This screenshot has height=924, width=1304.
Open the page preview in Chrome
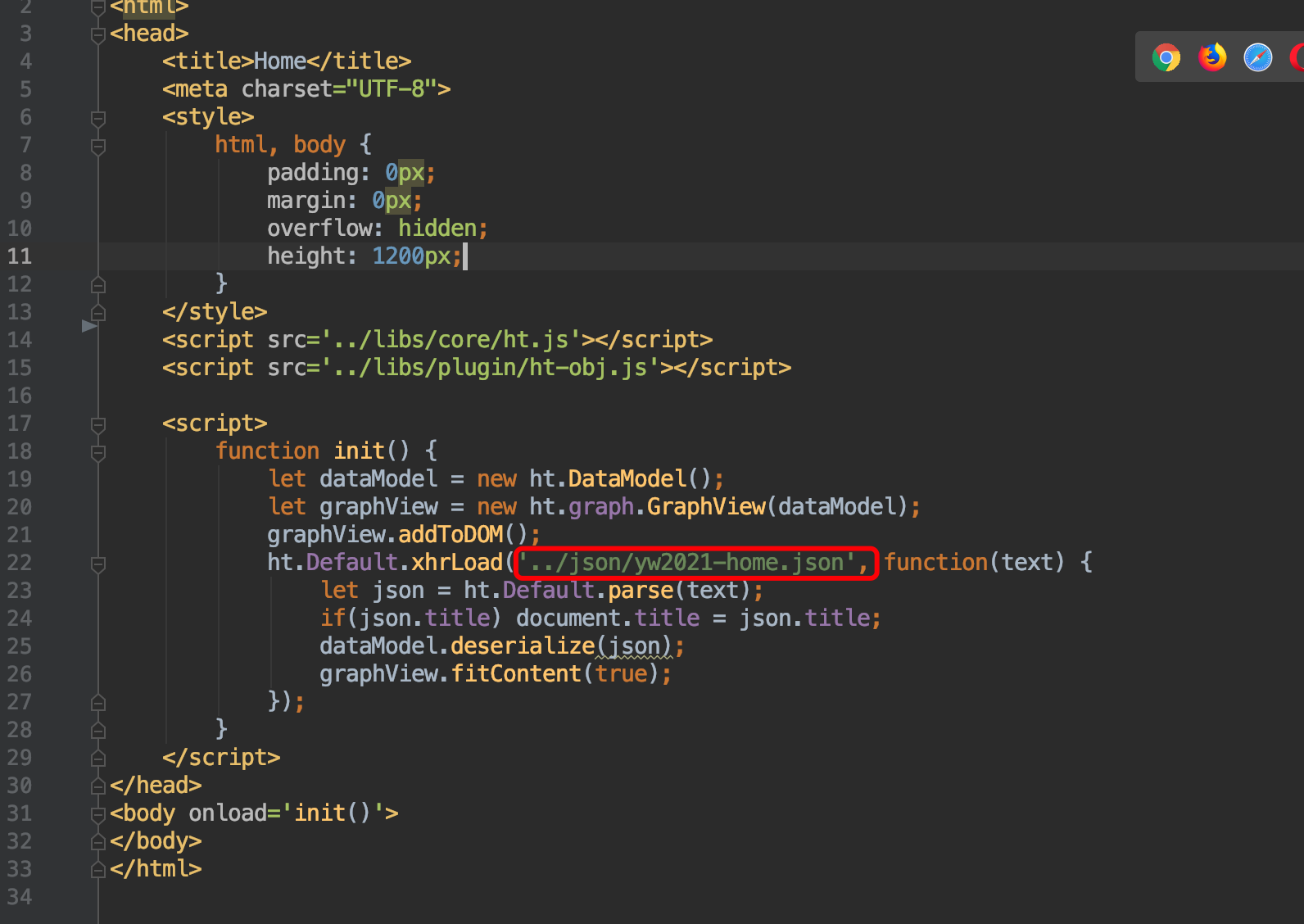pyautogui.click(x=1166, y=58)
